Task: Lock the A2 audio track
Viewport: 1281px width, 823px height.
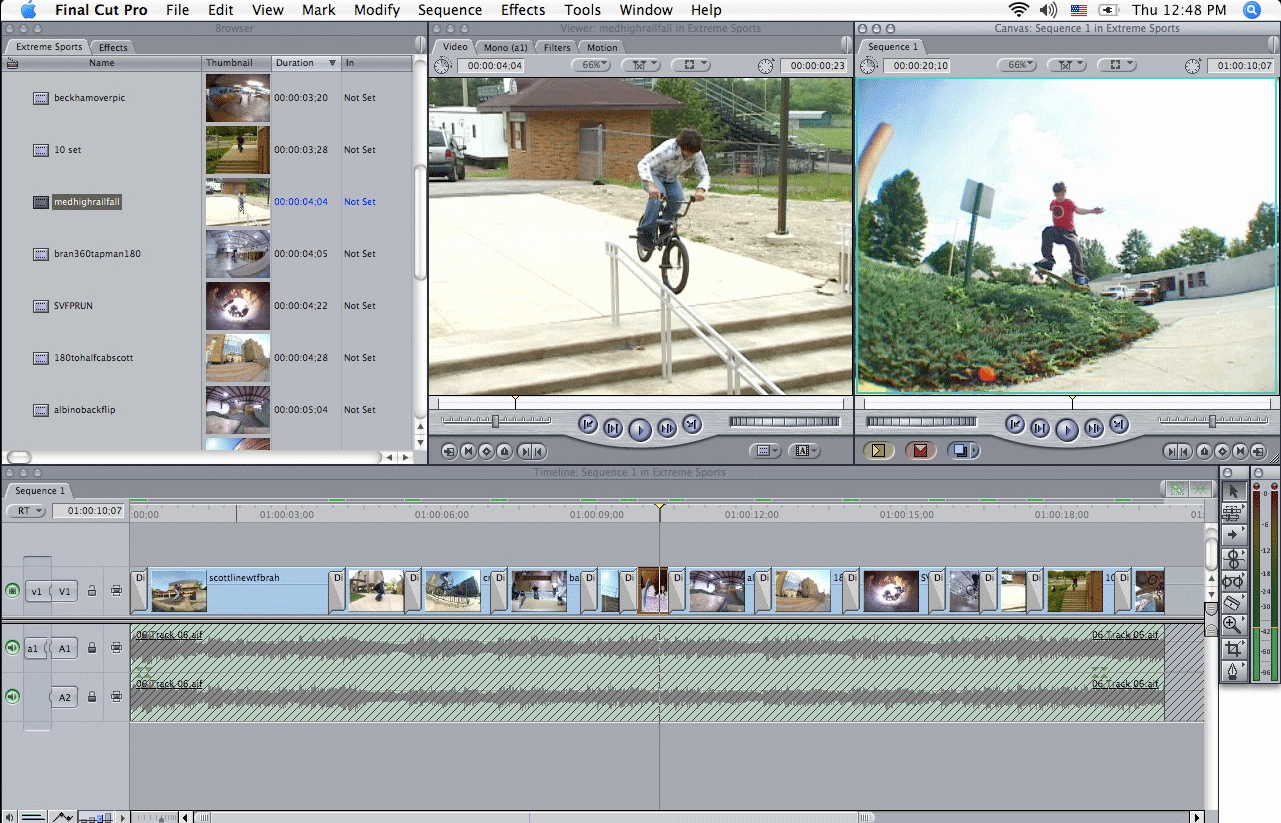Action: [92, 696]
